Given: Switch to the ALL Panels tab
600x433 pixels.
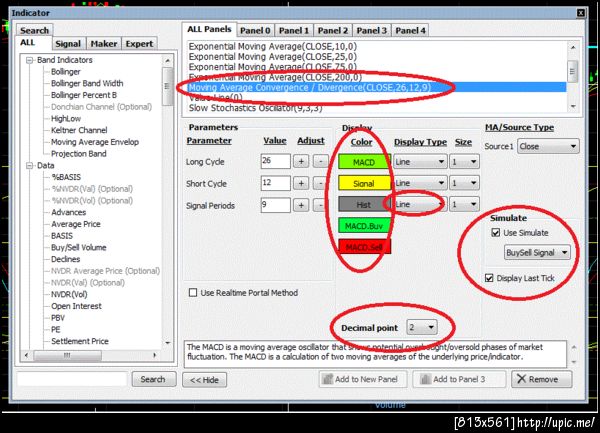Looking at the screenshot, I should [209, 29].
